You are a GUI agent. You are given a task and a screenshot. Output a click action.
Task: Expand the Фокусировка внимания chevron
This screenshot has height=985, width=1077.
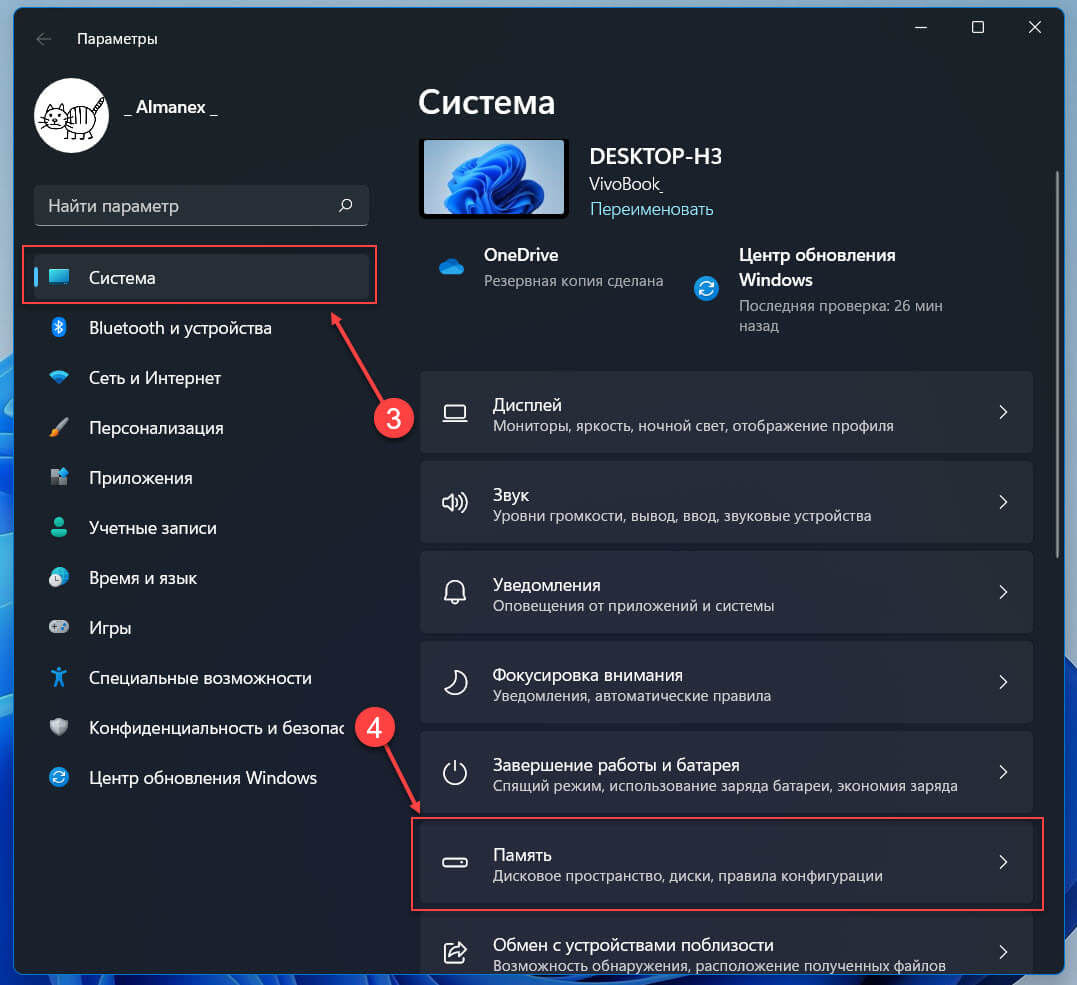(1004, 682)
